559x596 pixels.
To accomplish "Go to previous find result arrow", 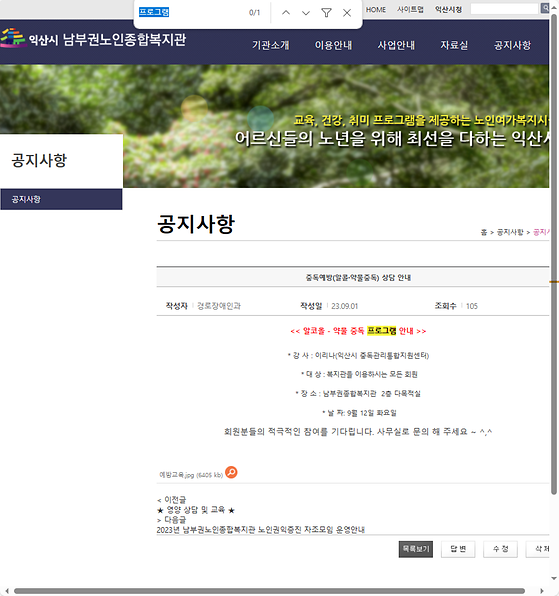I will (x=286, y=13).
